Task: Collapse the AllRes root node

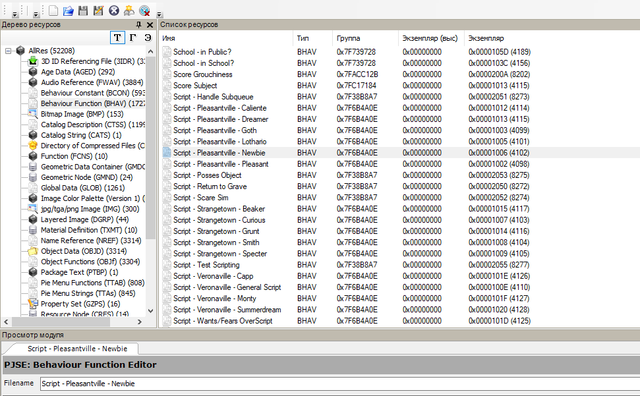Action: (x=8, y=51)
